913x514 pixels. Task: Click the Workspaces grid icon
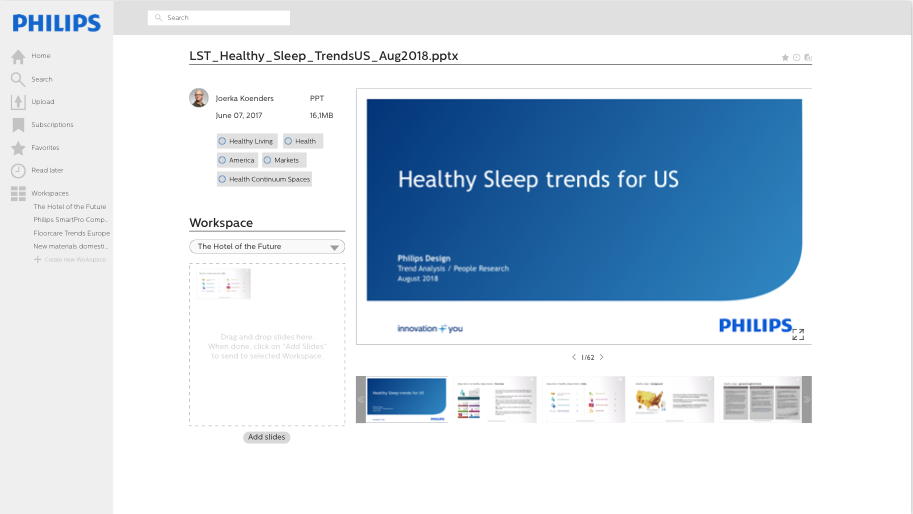point(18,193)
